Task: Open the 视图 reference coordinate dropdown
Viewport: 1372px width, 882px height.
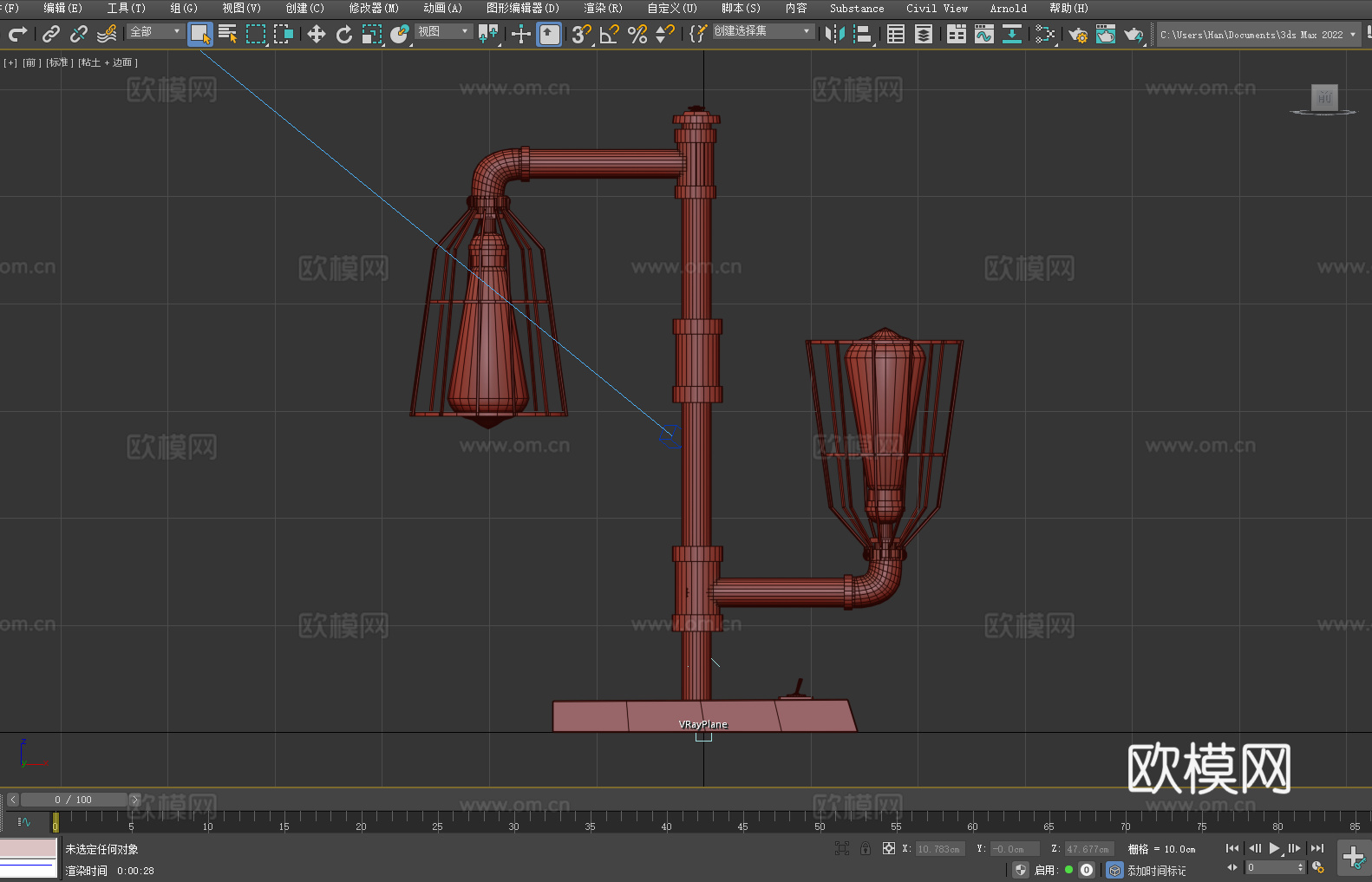Action: 443,31
